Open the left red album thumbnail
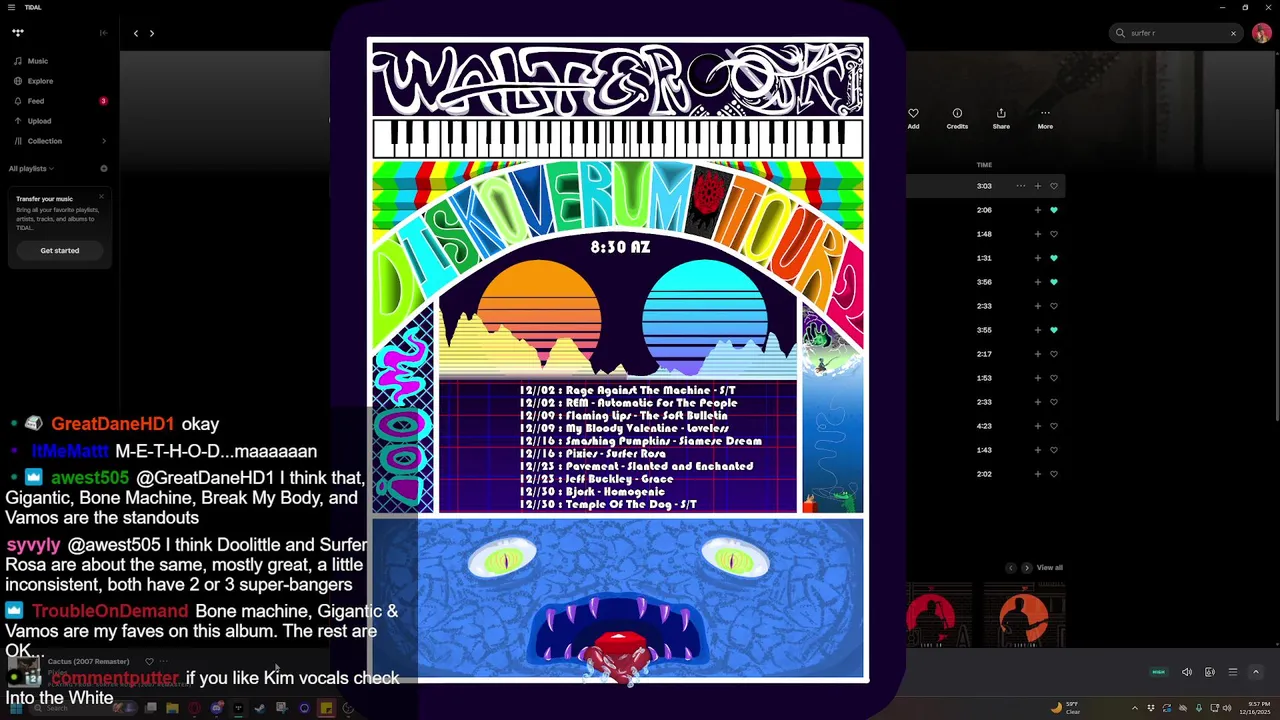The image size is (1280, 720). [938, 616]
